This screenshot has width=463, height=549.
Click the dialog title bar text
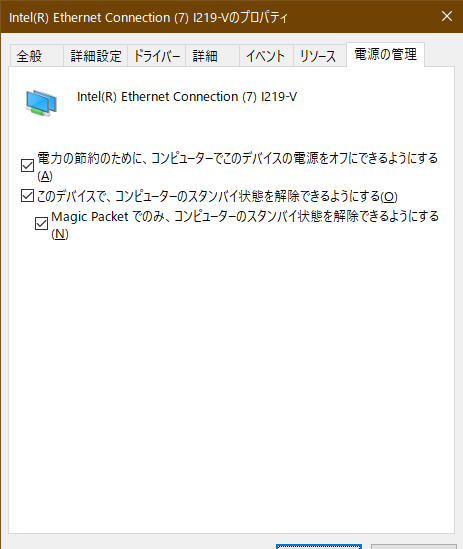[x=148, y=17]
